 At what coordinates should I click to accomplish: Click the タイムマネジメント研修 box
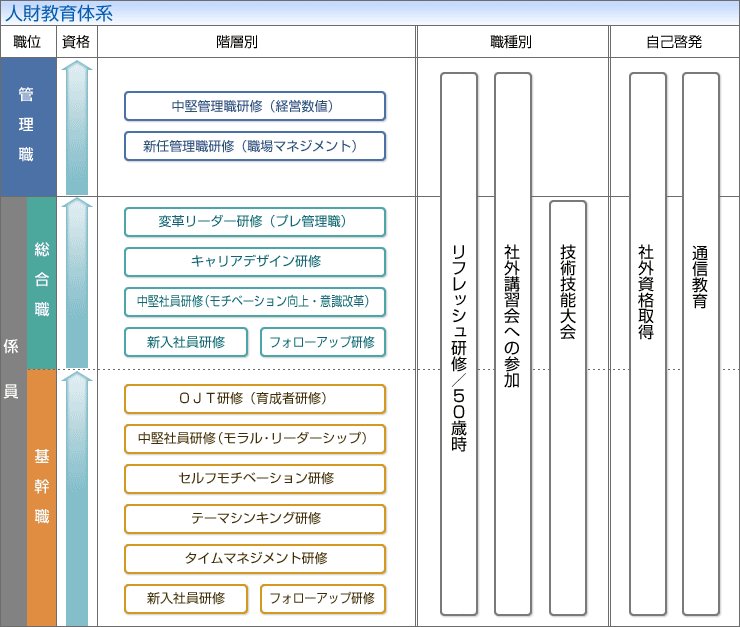(255, 559)
